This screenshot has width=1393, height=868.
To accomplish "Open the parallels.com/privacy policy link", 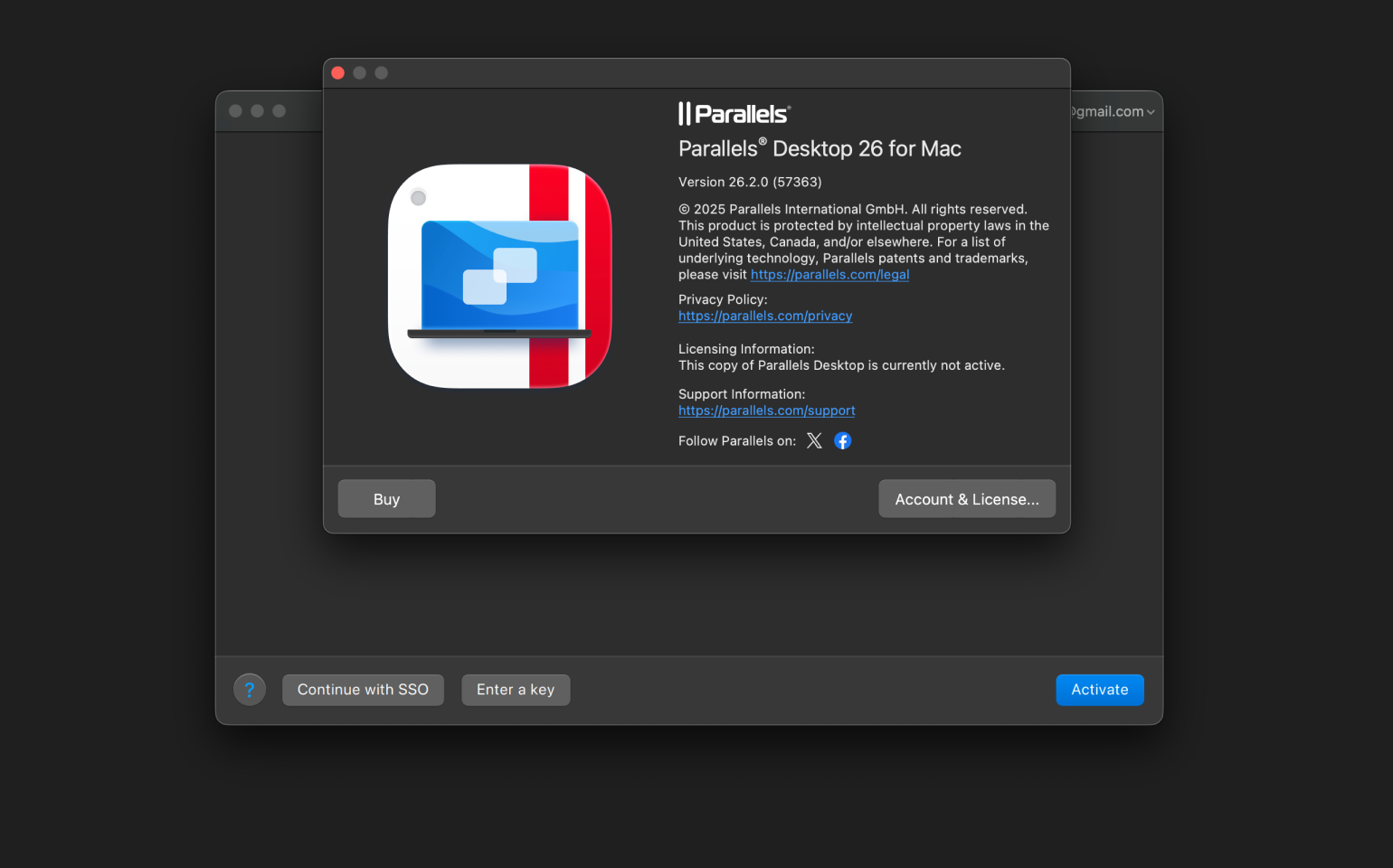I will click(x=765, y=316).
